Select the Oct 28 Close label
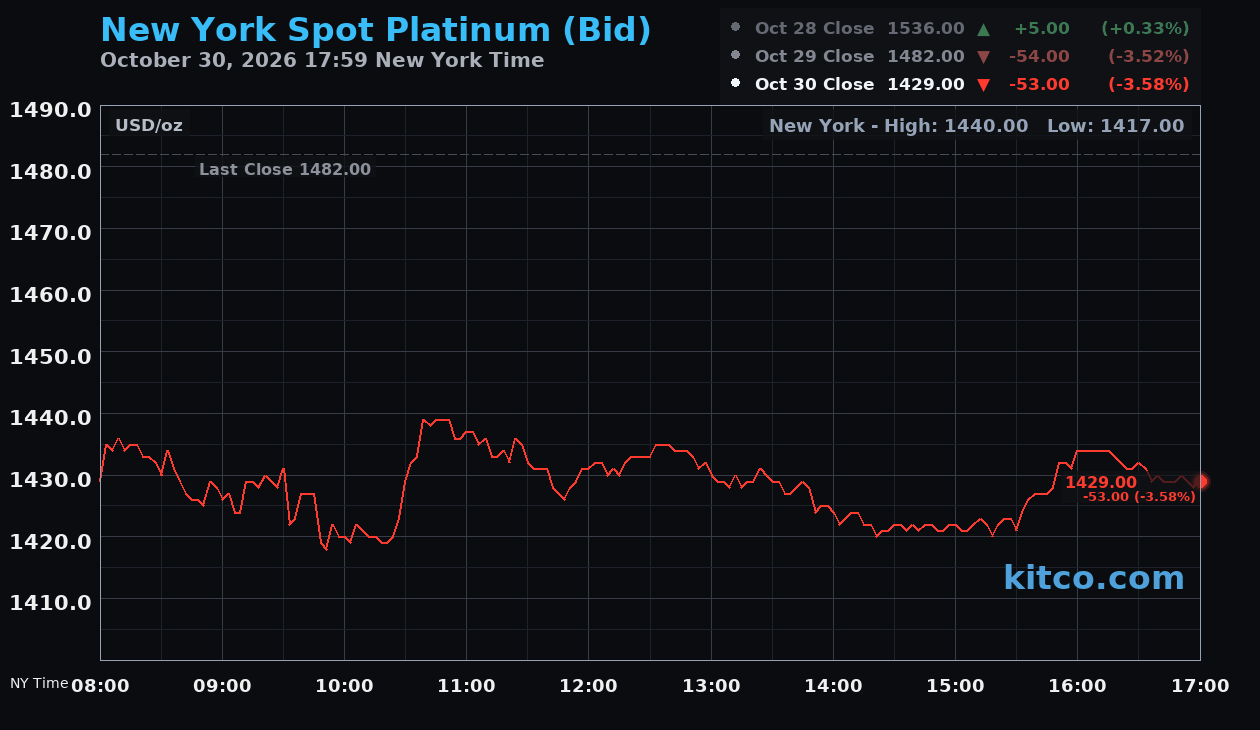 pos(814,28)
